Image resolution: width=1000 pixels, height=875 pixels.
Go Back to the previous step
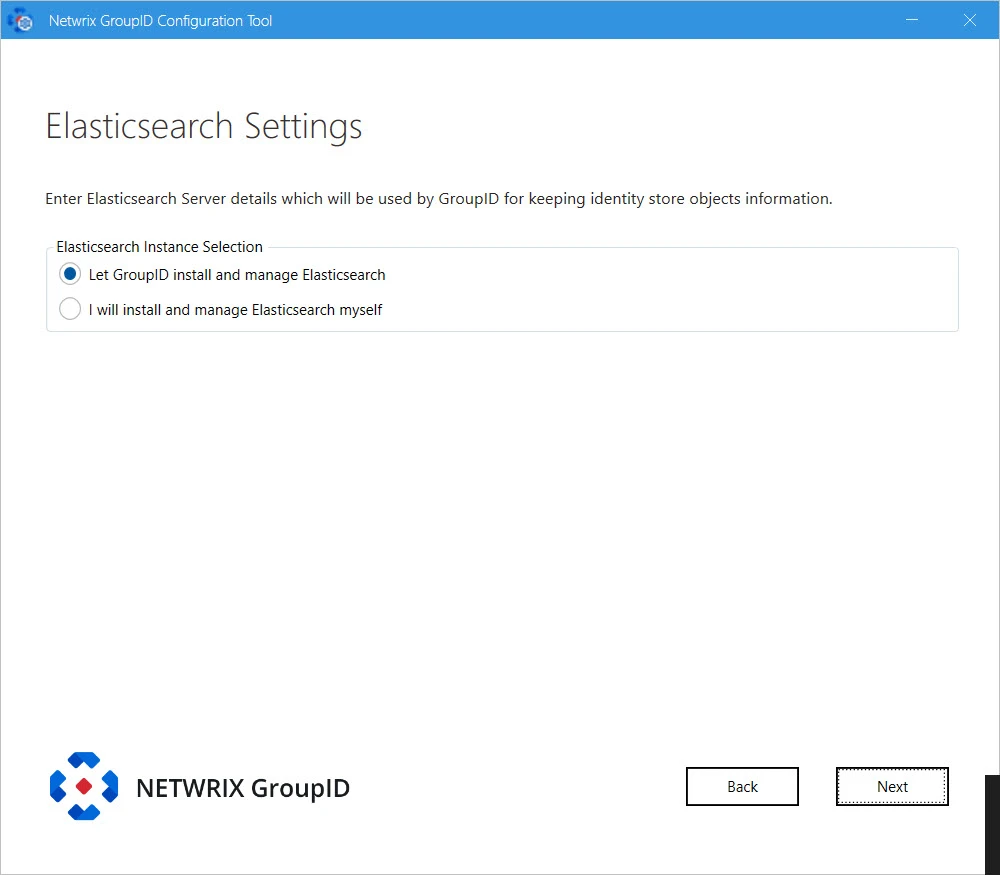pos(742,786)
